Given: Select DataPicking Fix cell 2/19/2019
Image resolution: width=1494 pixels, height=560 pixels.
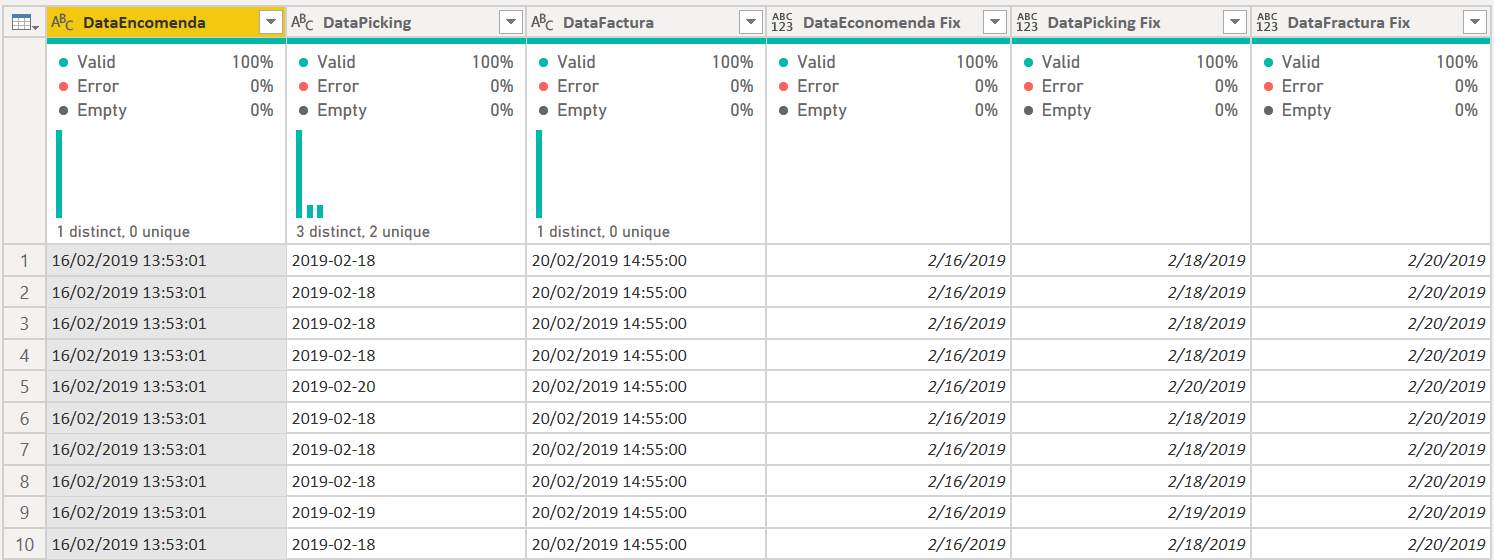Looking at the screenshot, I should click(1131, 513).
